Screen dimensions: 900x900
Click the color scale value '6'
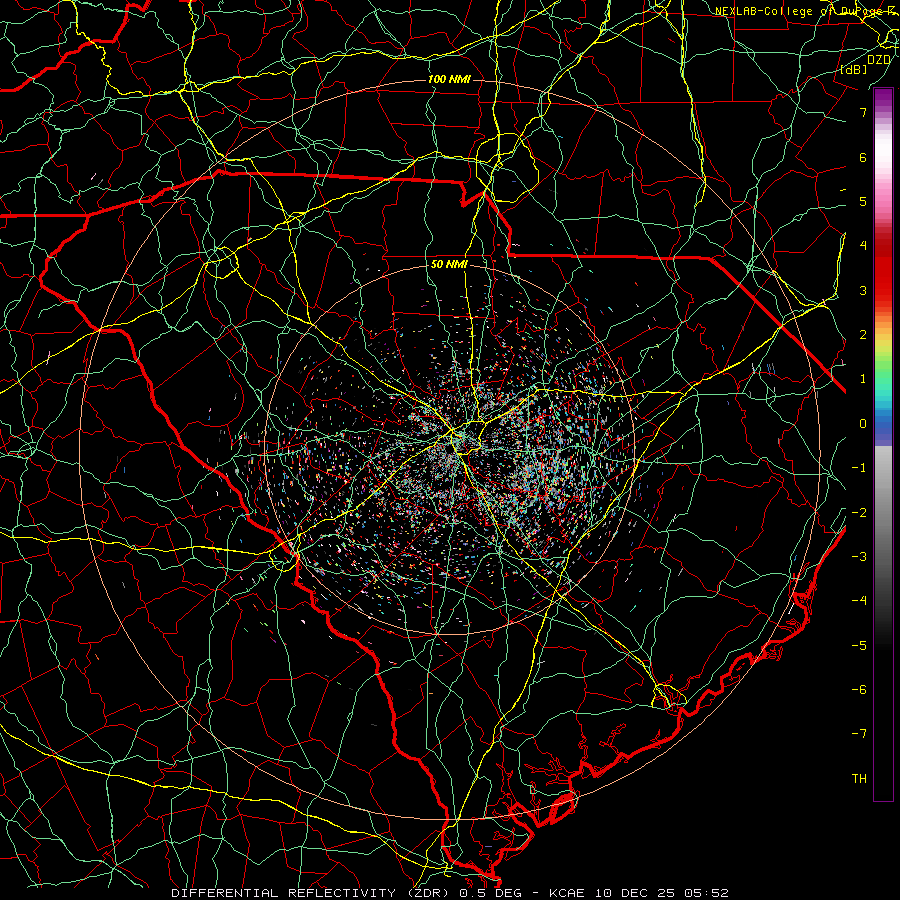click(x=863, y=157)
